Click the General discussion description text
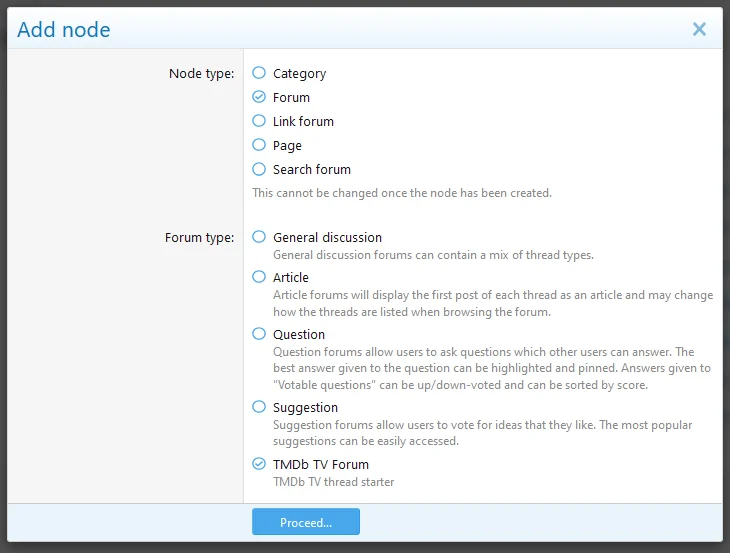Screen dimensions: 730x553 coord(433,255)
